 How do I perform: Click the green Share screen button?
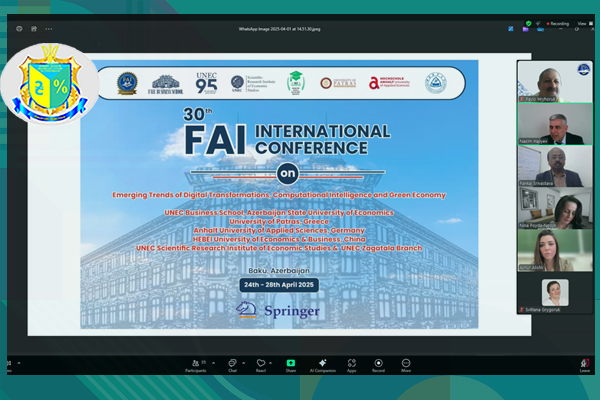(x=291, y=366)
